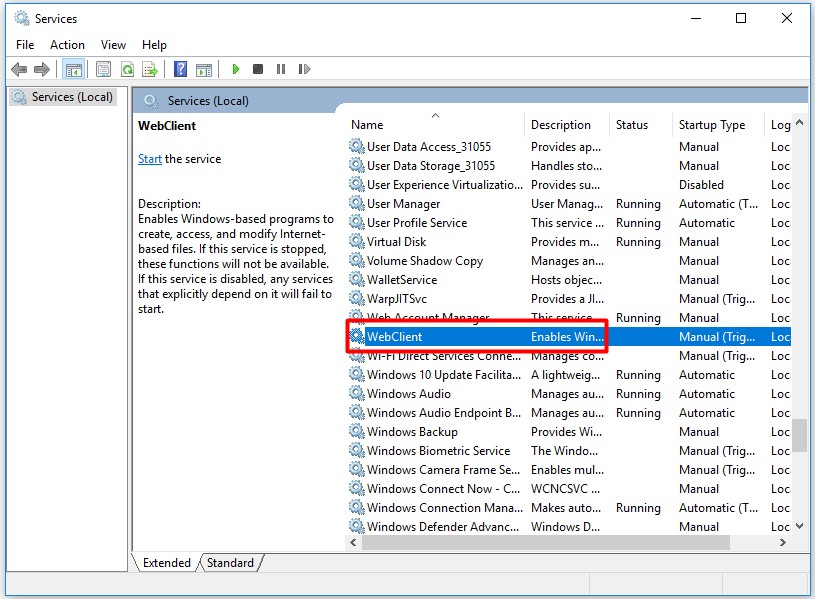
Task: Select Services (Local) in the console tree
Action: pos(63,97)
